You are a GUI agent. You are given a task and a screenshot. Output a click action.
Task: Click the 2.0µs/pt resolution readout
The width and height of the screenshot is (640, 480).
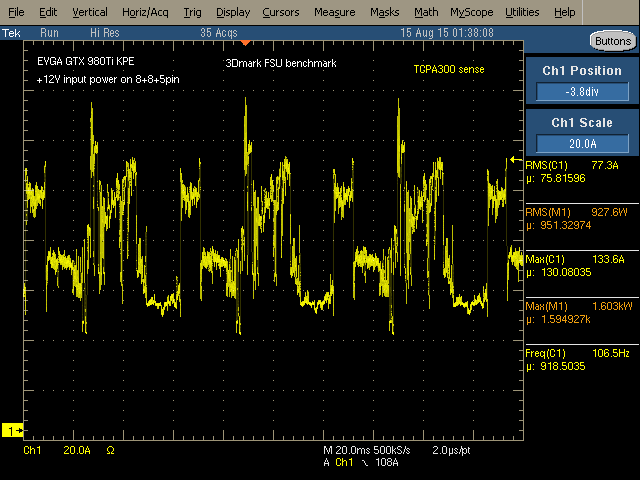451,450
